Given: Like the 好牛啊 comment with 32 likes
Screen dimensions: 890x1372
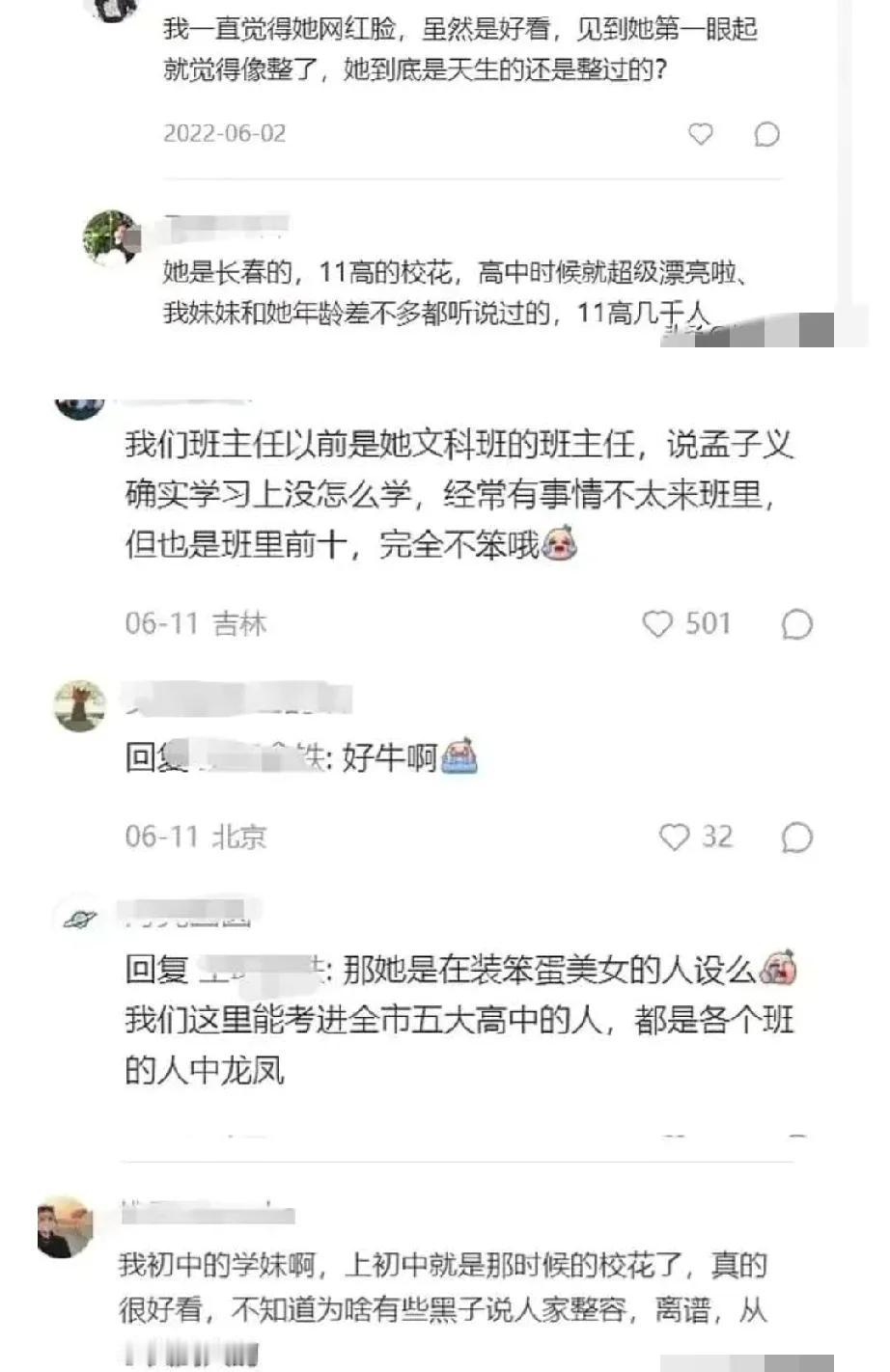Looking at the screenshot, I should pyautogui.click(x=674, y=837).
